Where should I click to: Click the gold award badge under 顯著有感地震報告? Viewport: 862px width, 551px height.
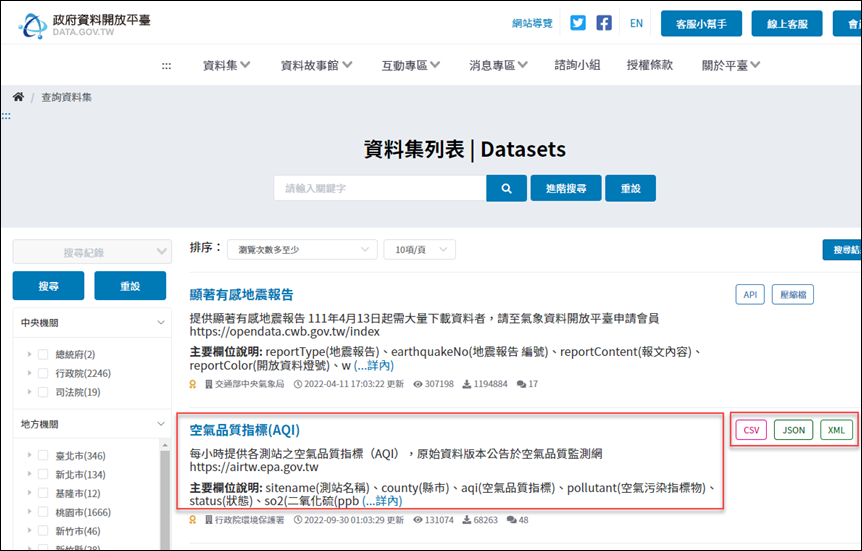point(192,384)
